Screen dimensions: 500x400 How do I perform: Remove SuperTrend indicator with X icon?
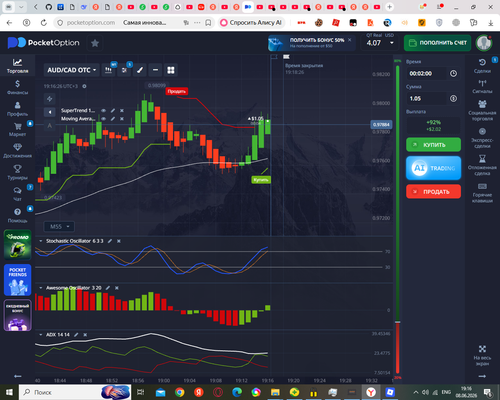point(122,110)
